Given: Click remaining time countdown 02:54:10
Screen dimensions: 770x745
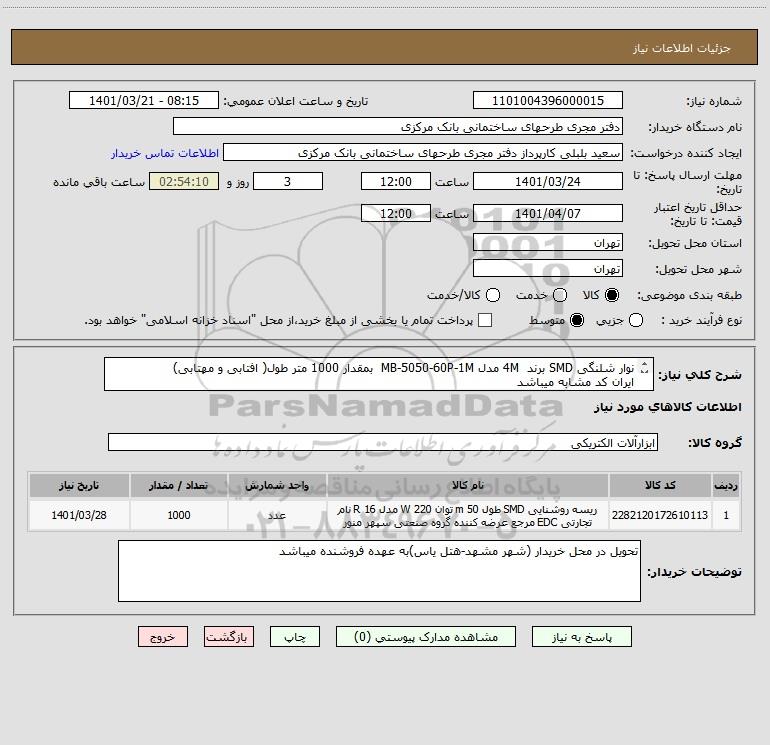Looking at the screenshot, I should 184,181.
